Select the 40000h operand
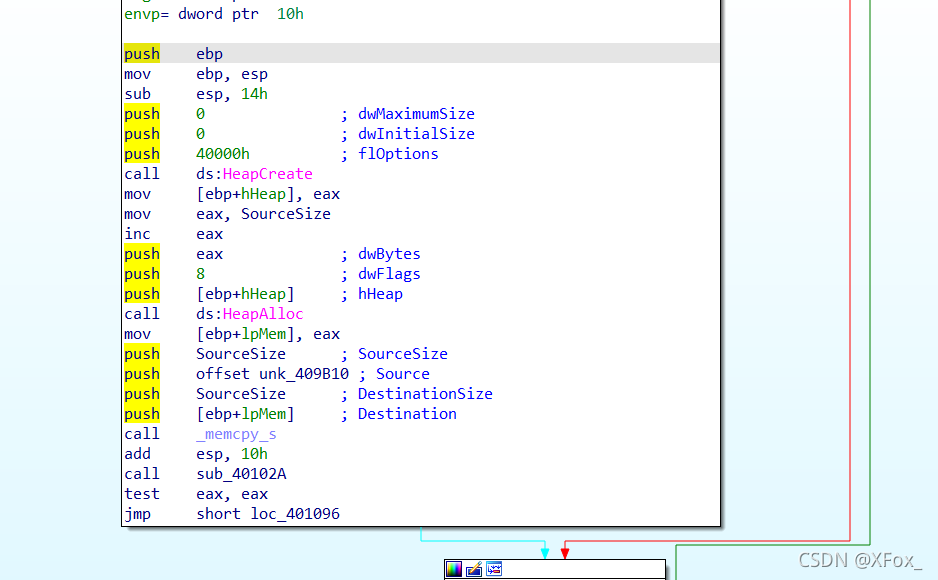Screen dimensions: 938x580 [x=223, y=154]
